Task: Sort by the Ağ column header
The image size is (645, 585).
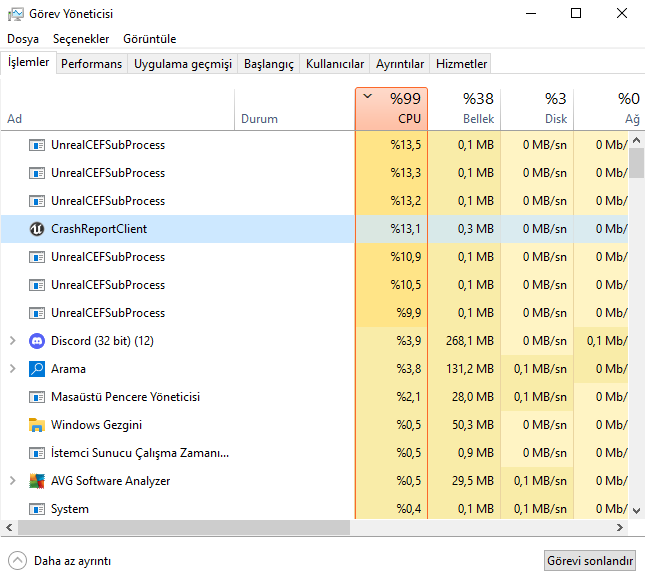Action: [608, 109]
